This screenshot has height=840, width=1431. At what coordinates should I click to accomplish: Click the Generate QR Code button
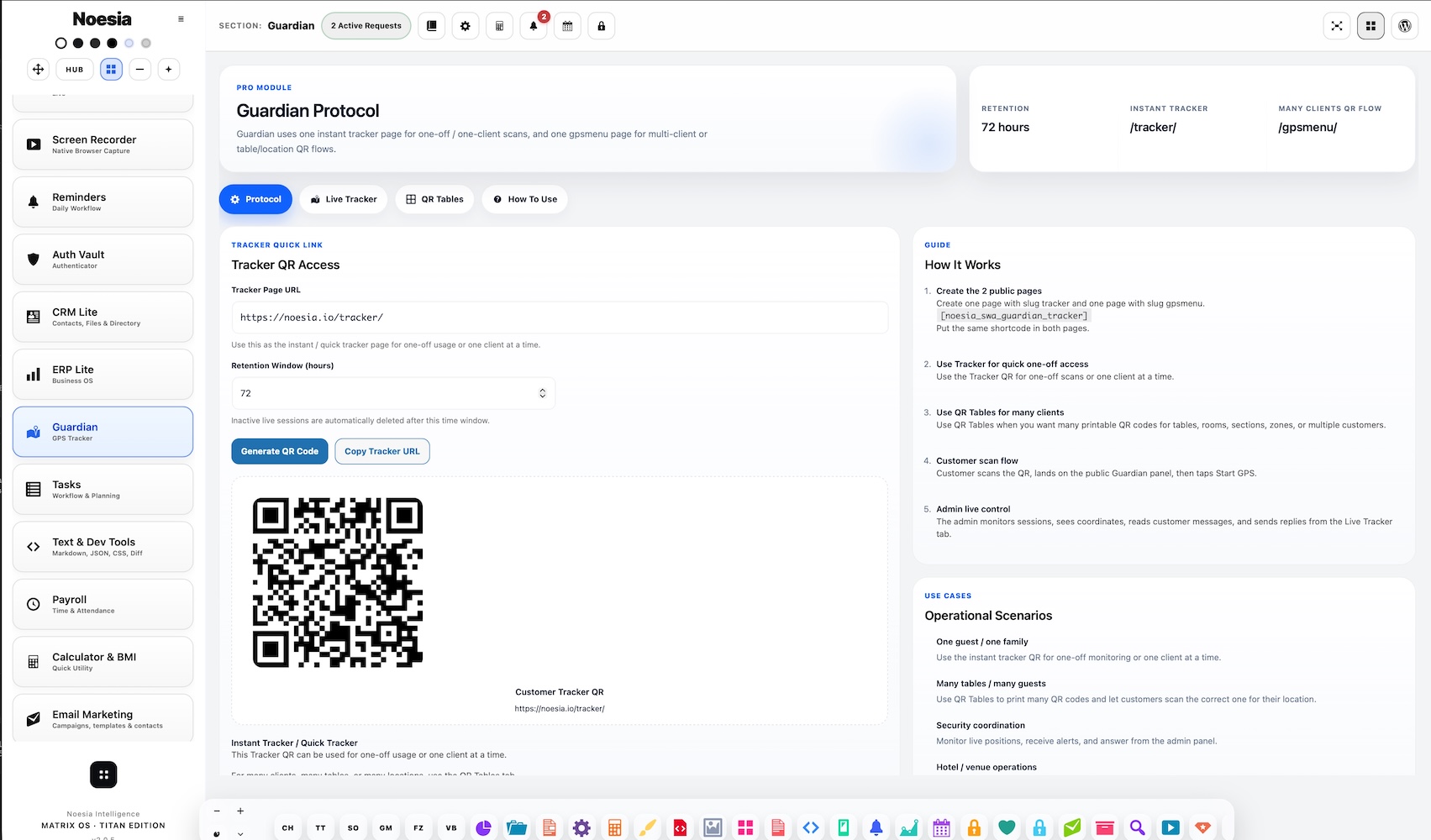coord(280,451)
